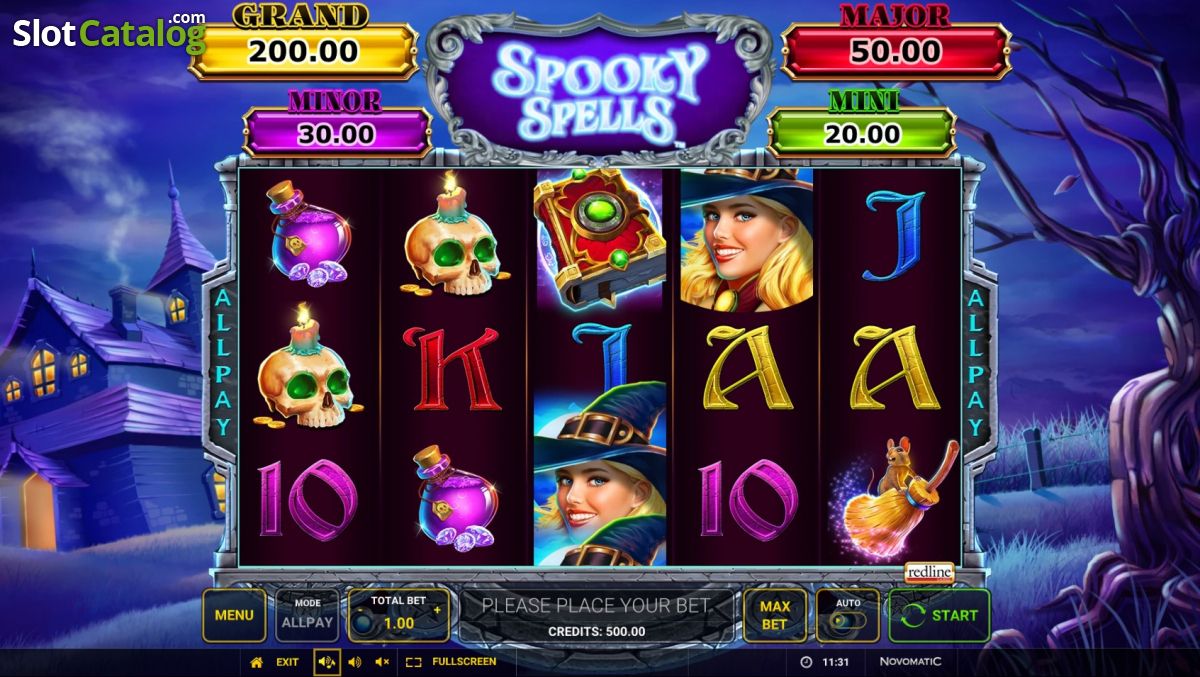
Task: Click the home icon in bottom bar
Action: [257, 662]
